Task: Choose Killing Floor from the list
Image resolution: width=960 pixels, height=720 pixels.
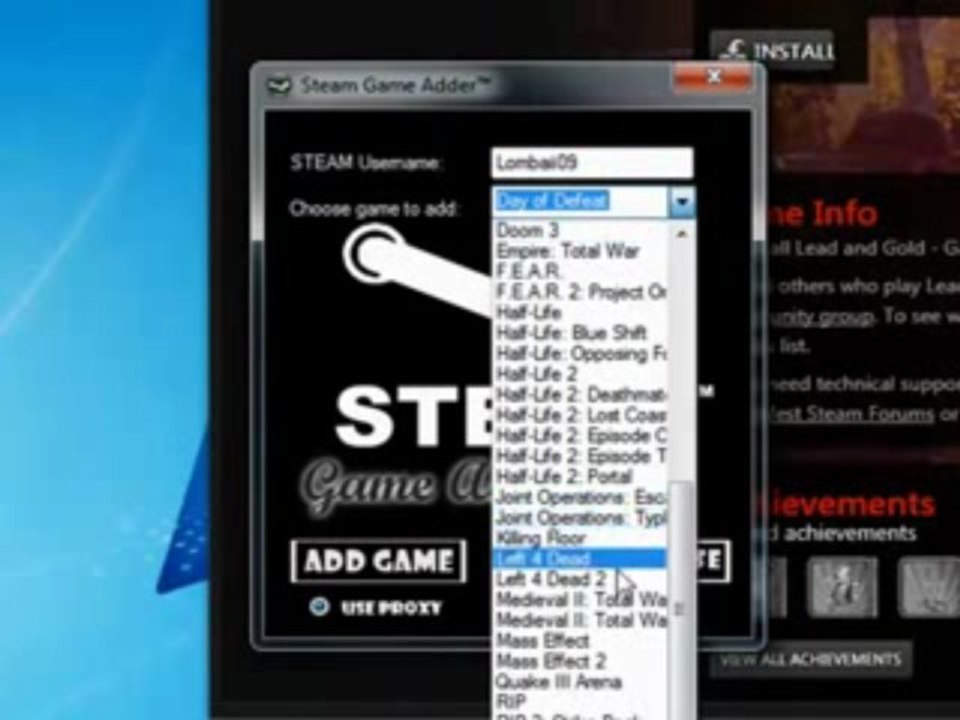Action: pyautogui.click(x=580, y=538)
